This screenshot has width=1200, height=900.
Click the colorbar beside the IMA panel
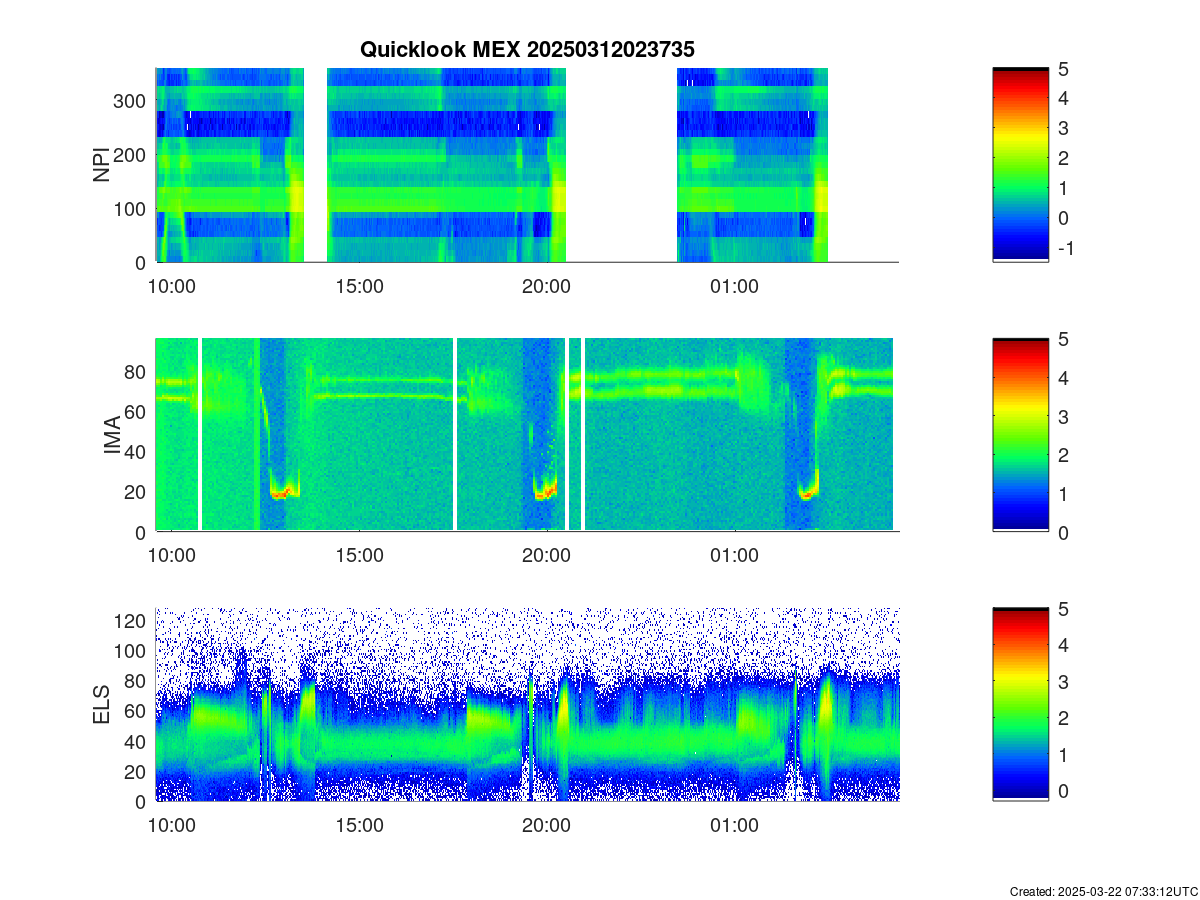click(1020, 435)
